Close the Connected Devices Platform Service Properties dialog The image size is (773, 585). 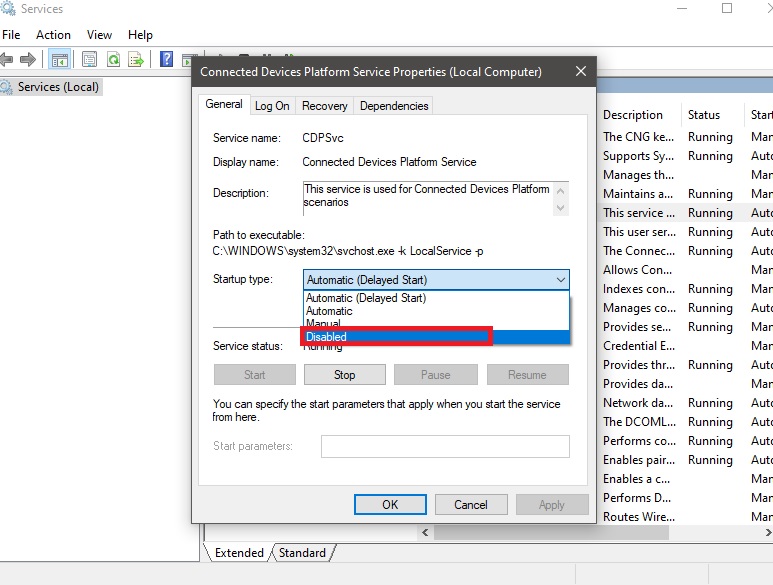coord(581,71)
